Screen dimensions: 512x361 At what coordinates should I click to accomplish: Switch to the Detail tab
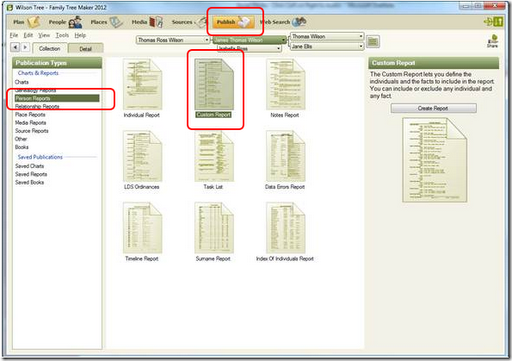pos(86,49)
